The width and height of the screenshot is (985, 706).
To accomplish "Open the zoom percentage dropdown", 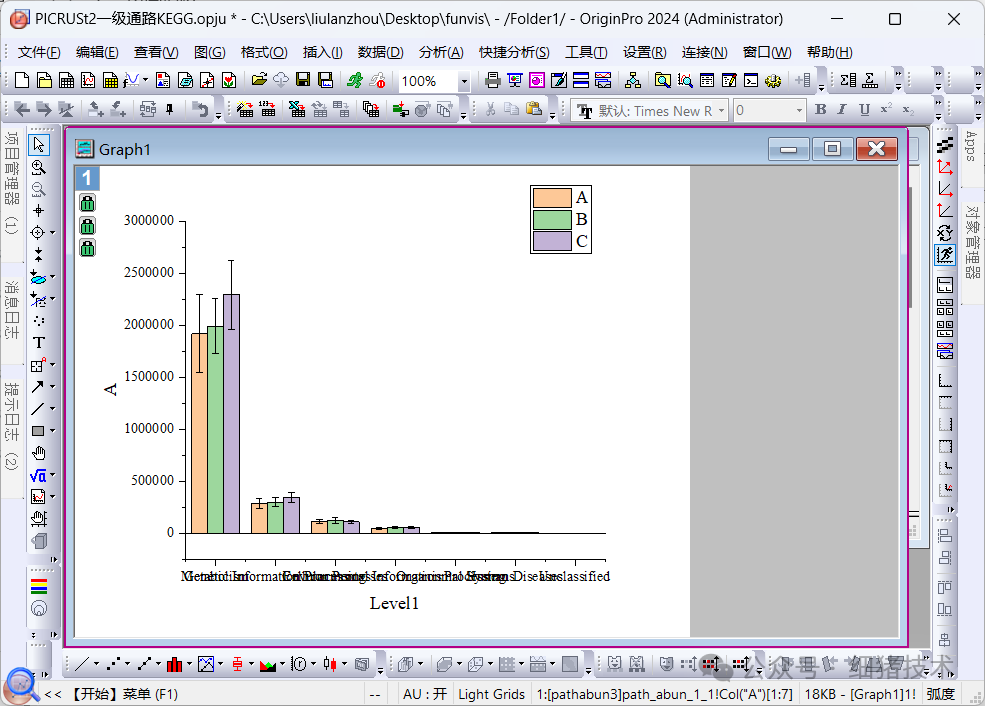I will [x=464, y=81].
